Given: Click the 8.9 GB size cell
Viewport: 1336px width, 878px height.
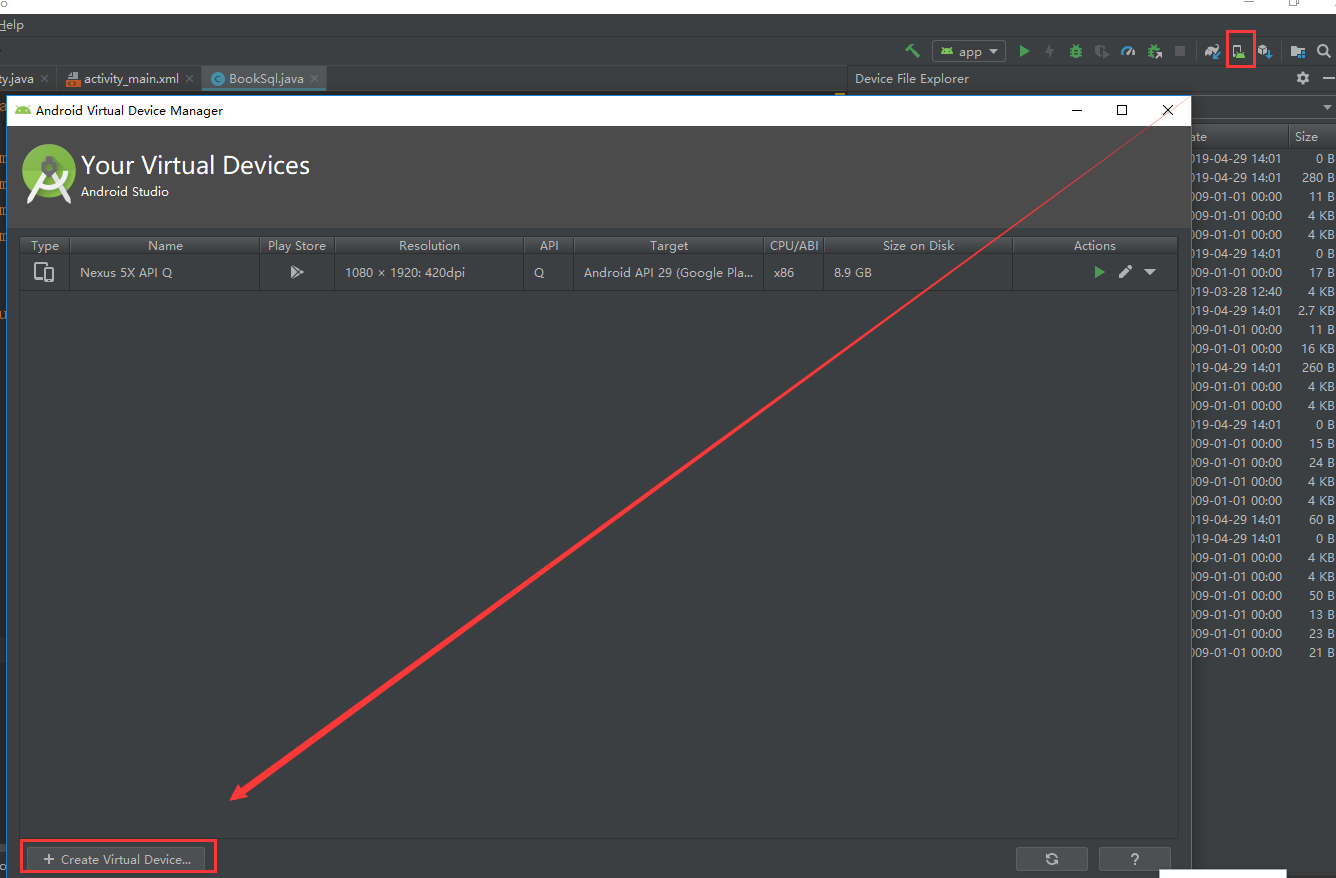Looking at the screenshot, I should 918,272.
